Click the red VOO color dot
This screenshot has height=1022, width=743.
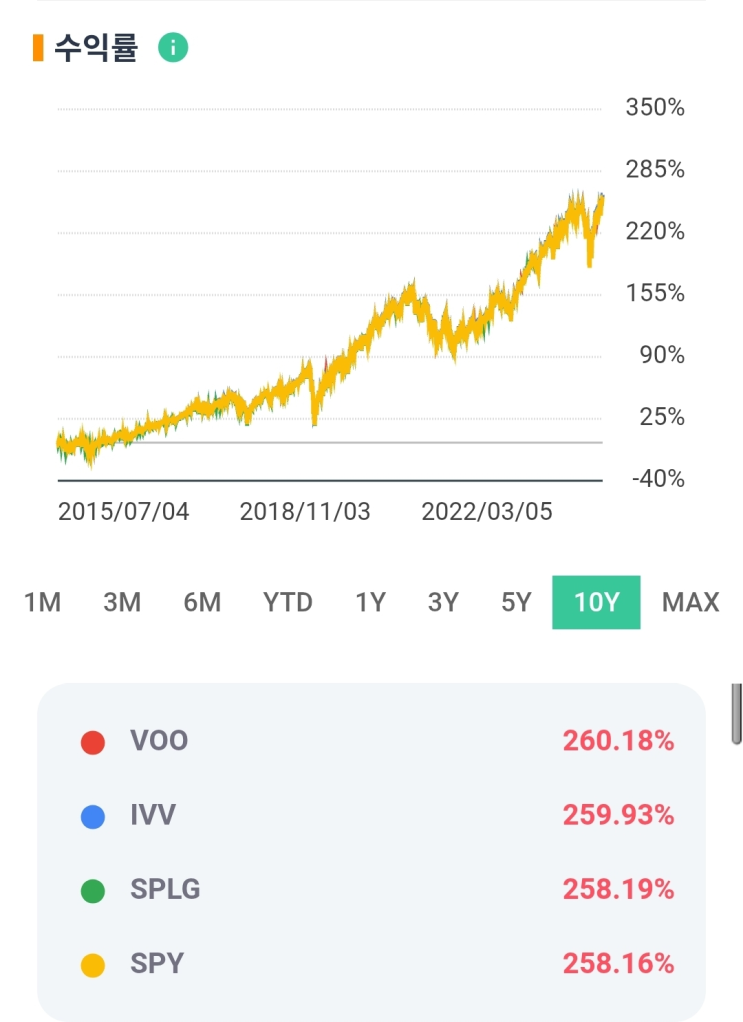(x=93, y=742)
